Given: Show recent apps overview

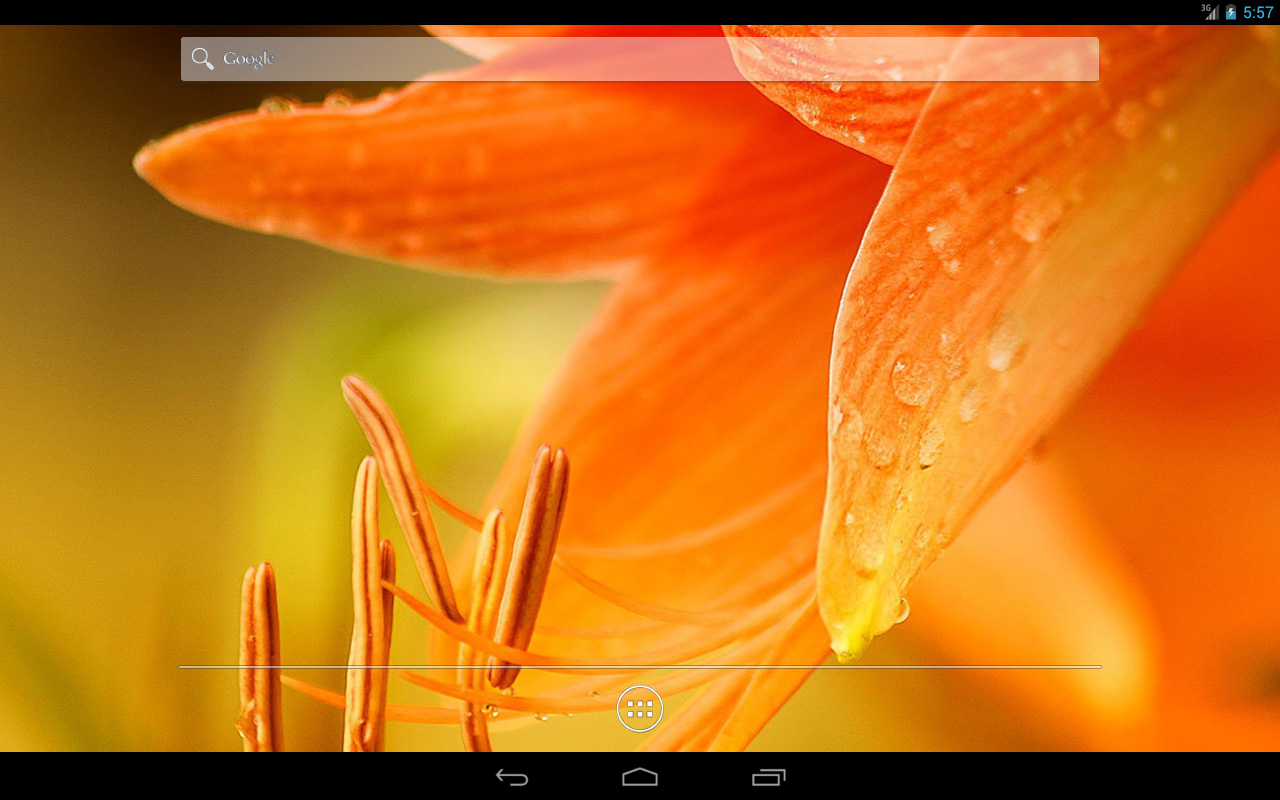Looking at the screenshot, I should tap(768, 777).
